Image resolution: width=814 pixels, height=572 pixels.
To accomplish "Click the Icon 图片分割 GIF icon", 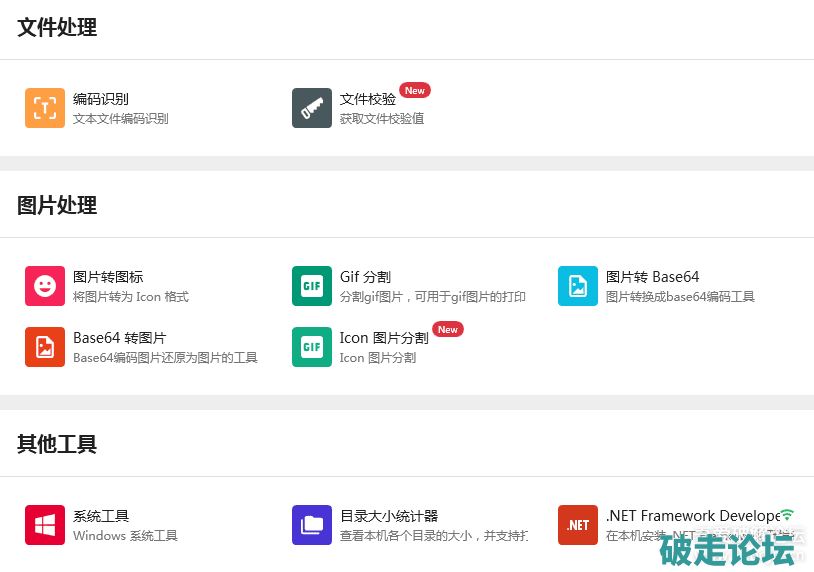I will click(312, 347).
